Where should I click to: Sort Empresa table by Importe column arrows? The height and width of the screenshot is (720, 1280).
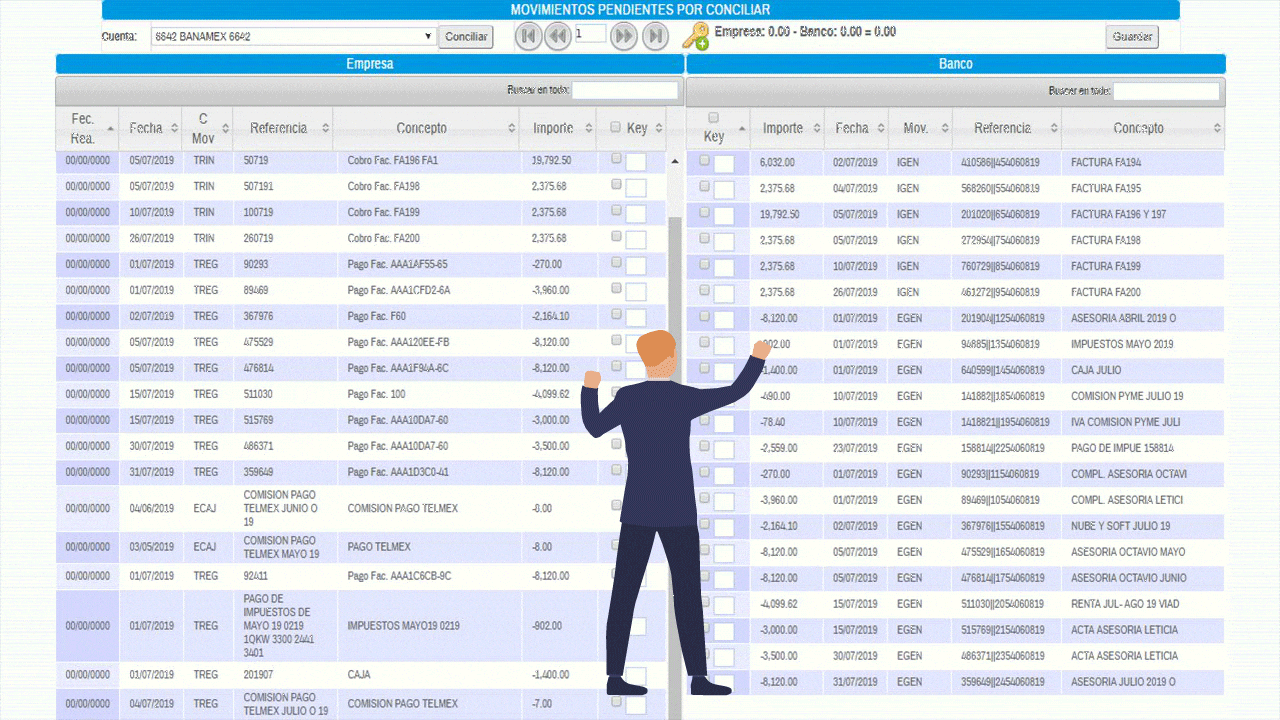(586, 129)
